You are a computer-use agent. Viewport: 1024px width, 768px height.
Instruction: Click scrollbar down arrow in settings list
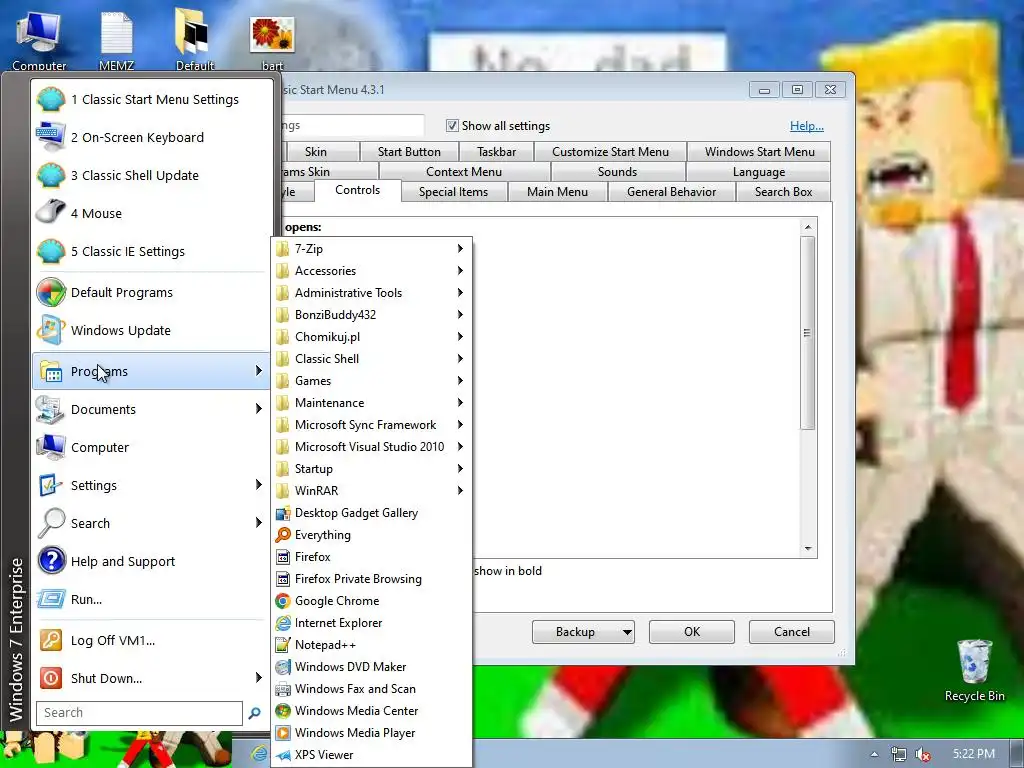808,549
